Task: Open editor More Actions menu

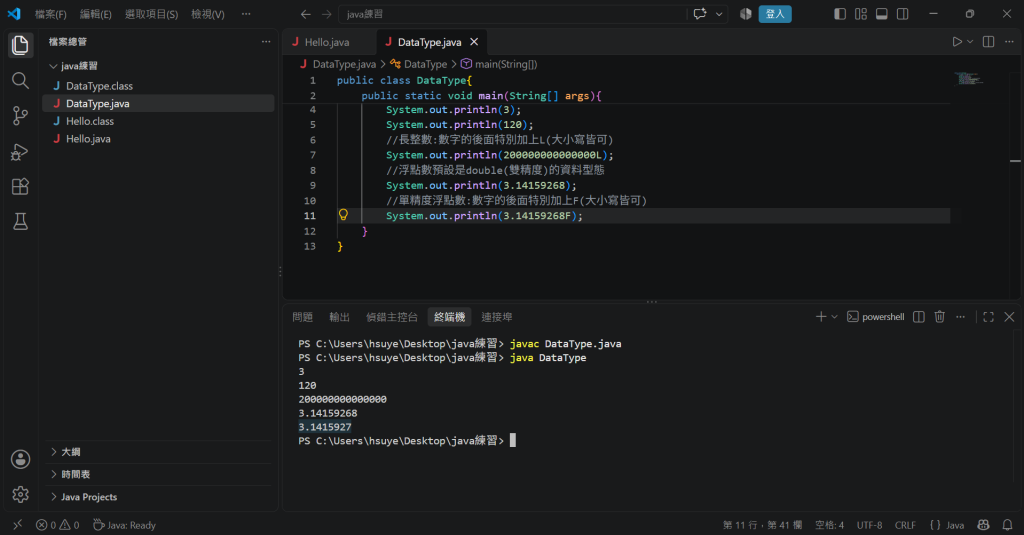Action: [1009, 42]
